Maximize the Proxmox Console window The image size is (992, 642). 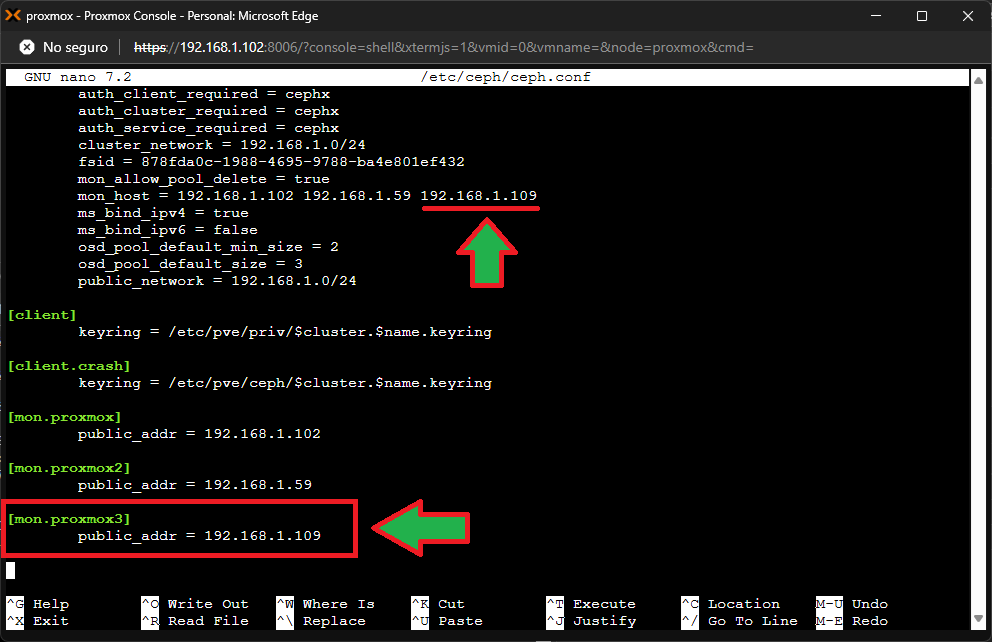click(922, 16)
